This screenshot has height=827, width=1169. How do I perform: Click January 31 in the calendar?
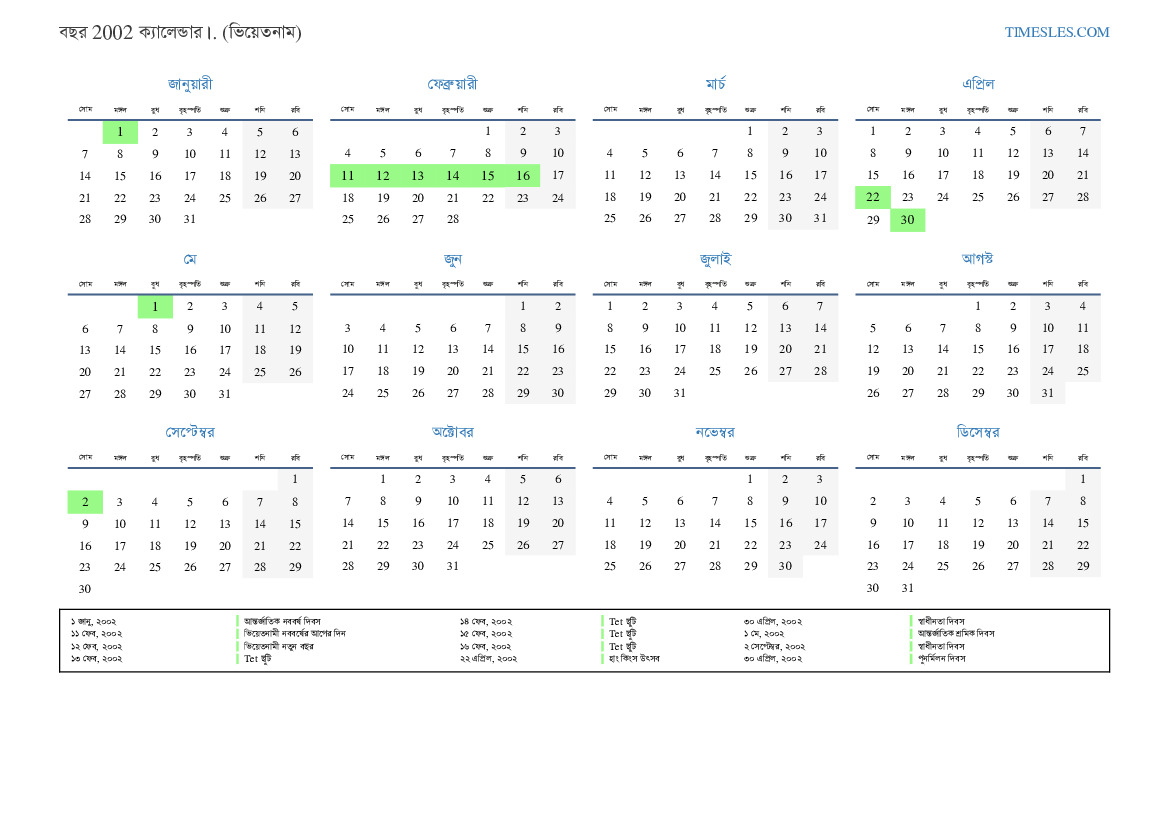point(190,219)
